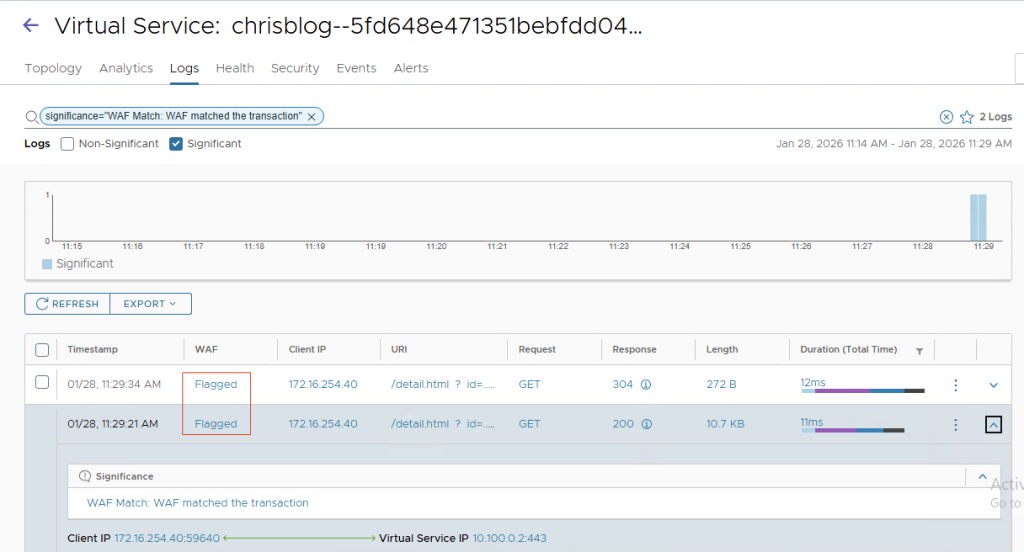Switch to the Analytics tab
Image resolution: width=1024 pixels, height=552 pixels.
[126, 68]
